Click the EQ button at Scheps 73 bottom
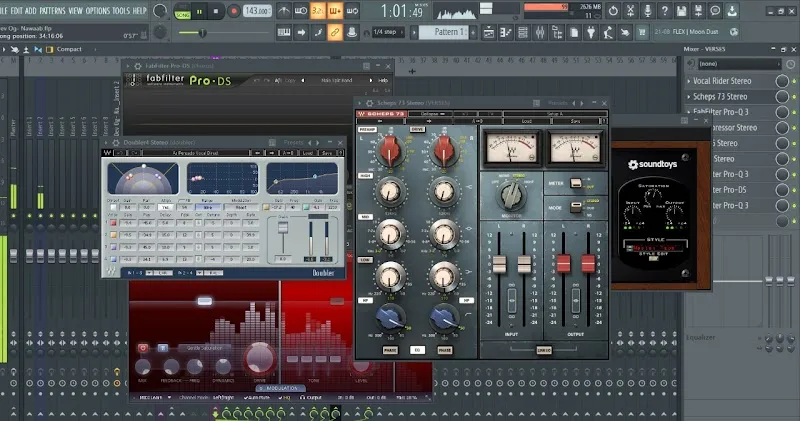Image resolution: width=800 pixels, height=421 pixels. click(x=417, y=351)
